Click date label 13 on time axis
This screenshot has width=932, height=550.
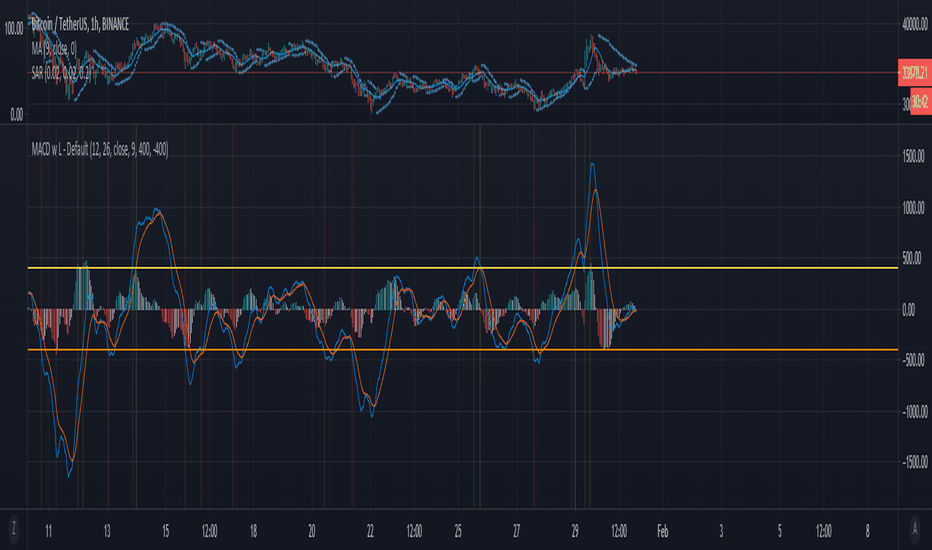click(x=107, y=531)
